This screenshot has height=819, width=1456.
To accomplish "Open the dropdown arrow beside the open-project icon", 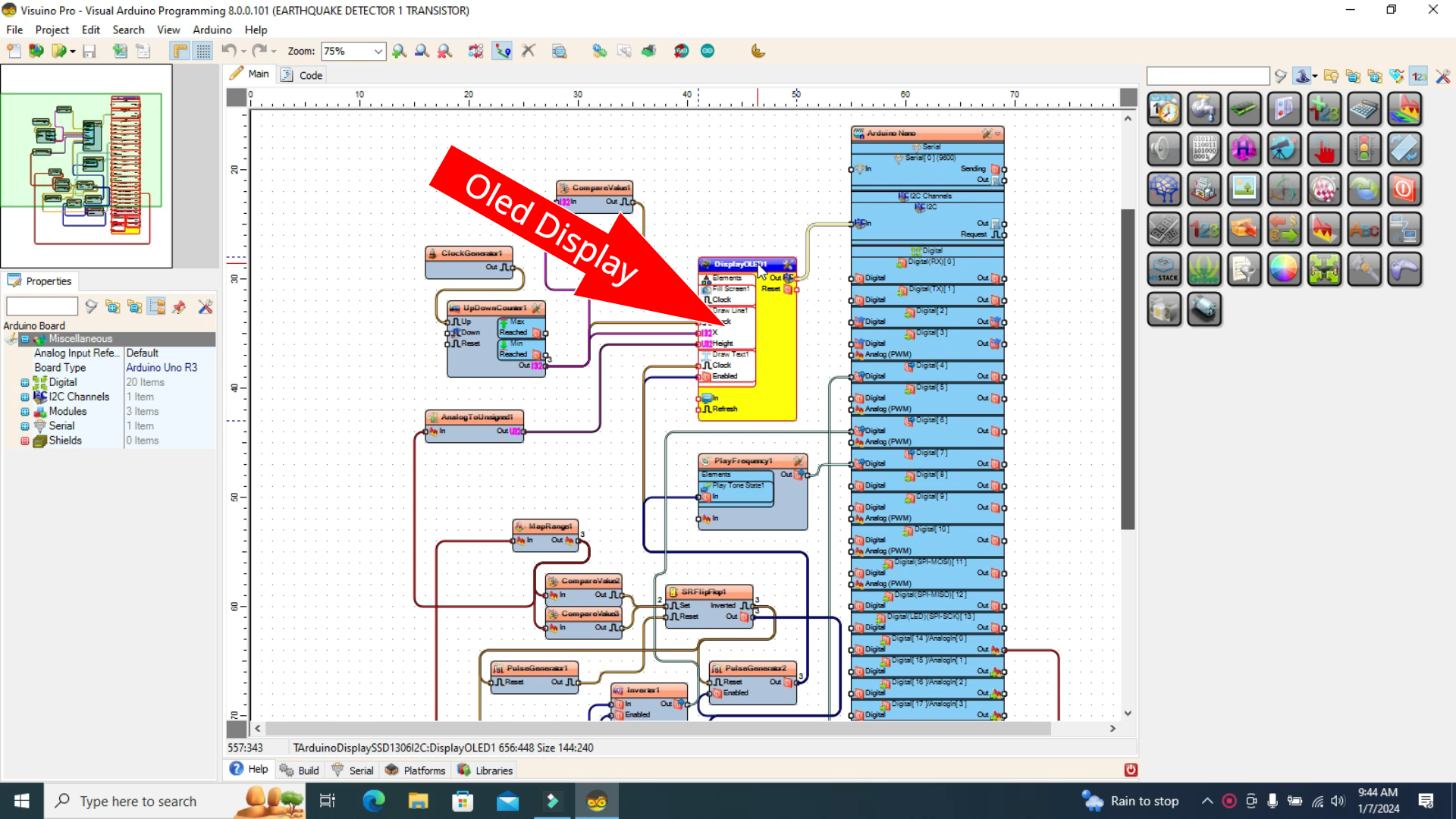I will (72, 52).
